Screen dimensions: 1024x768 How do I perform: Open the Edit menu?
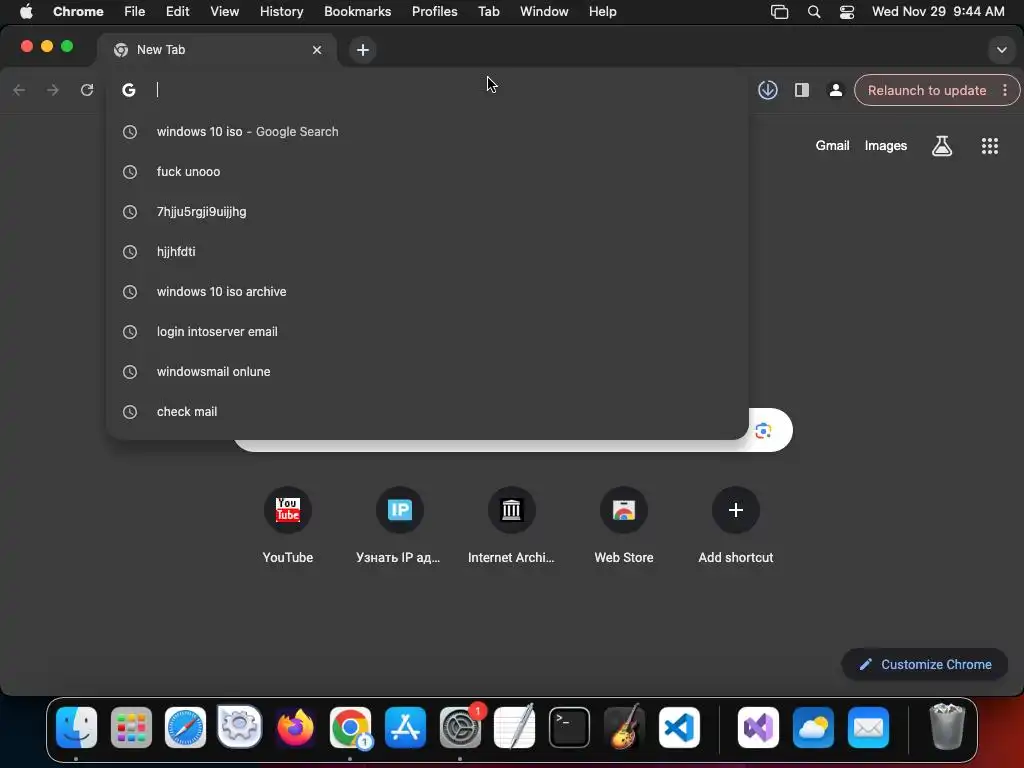point(177,12)
